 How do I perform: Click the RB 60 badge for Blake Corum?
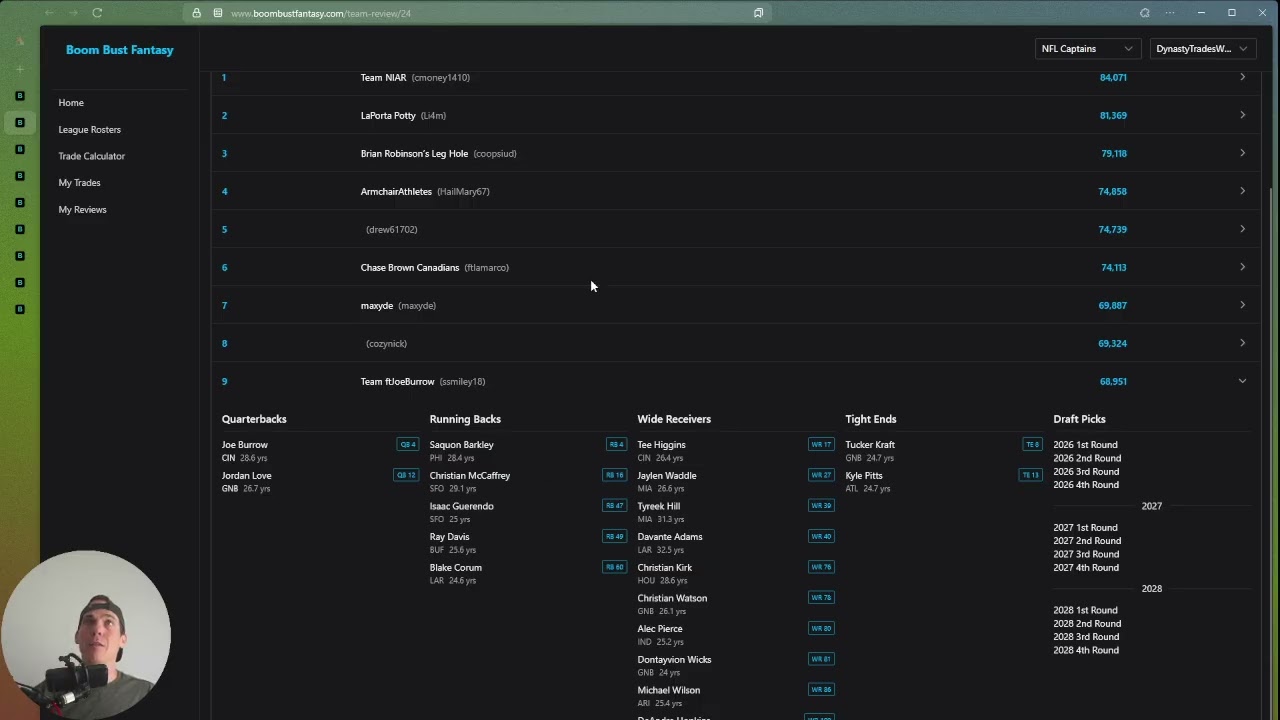tap(614, 567)
